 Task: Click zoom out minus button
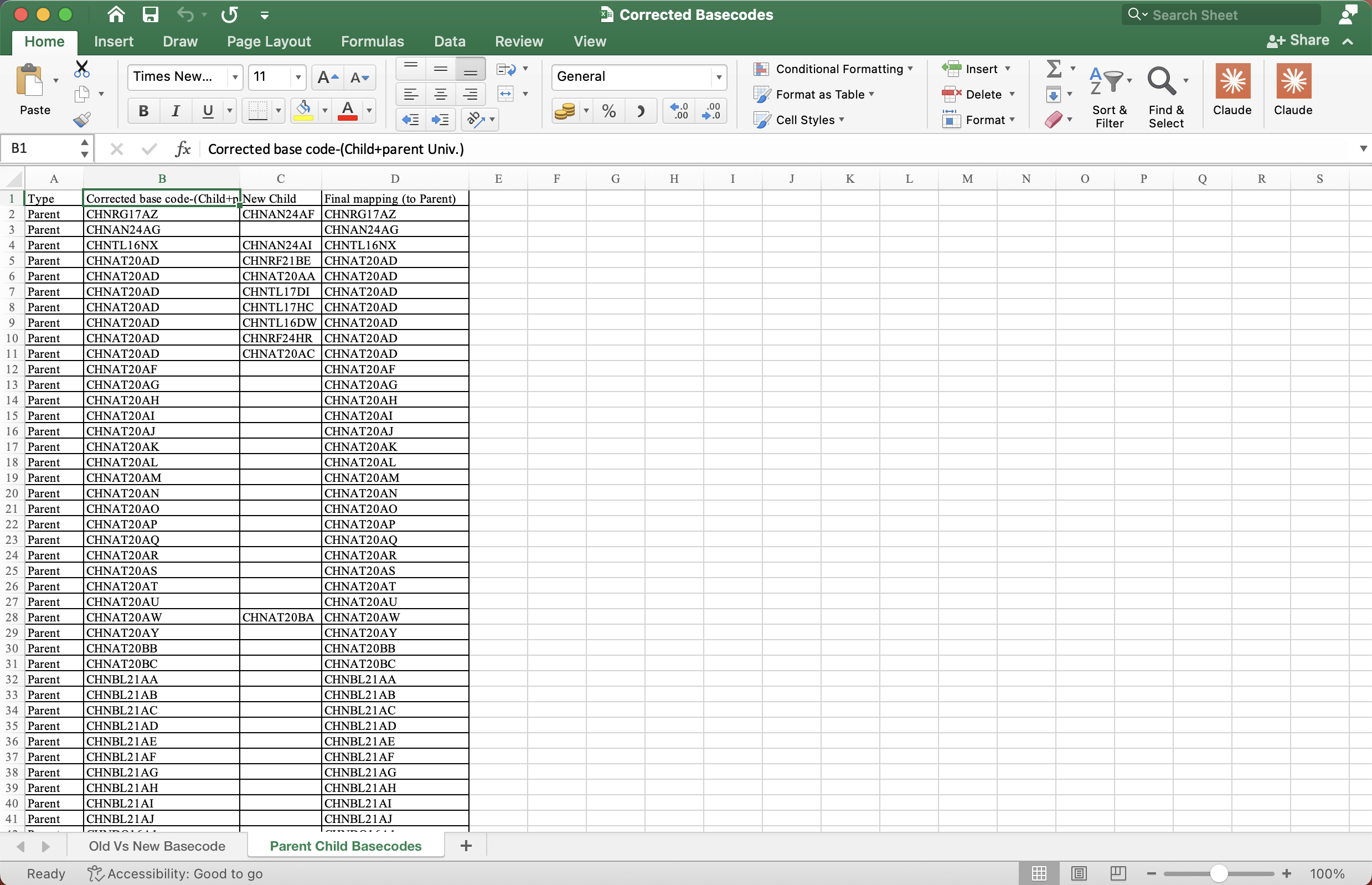coord(1151,873)
